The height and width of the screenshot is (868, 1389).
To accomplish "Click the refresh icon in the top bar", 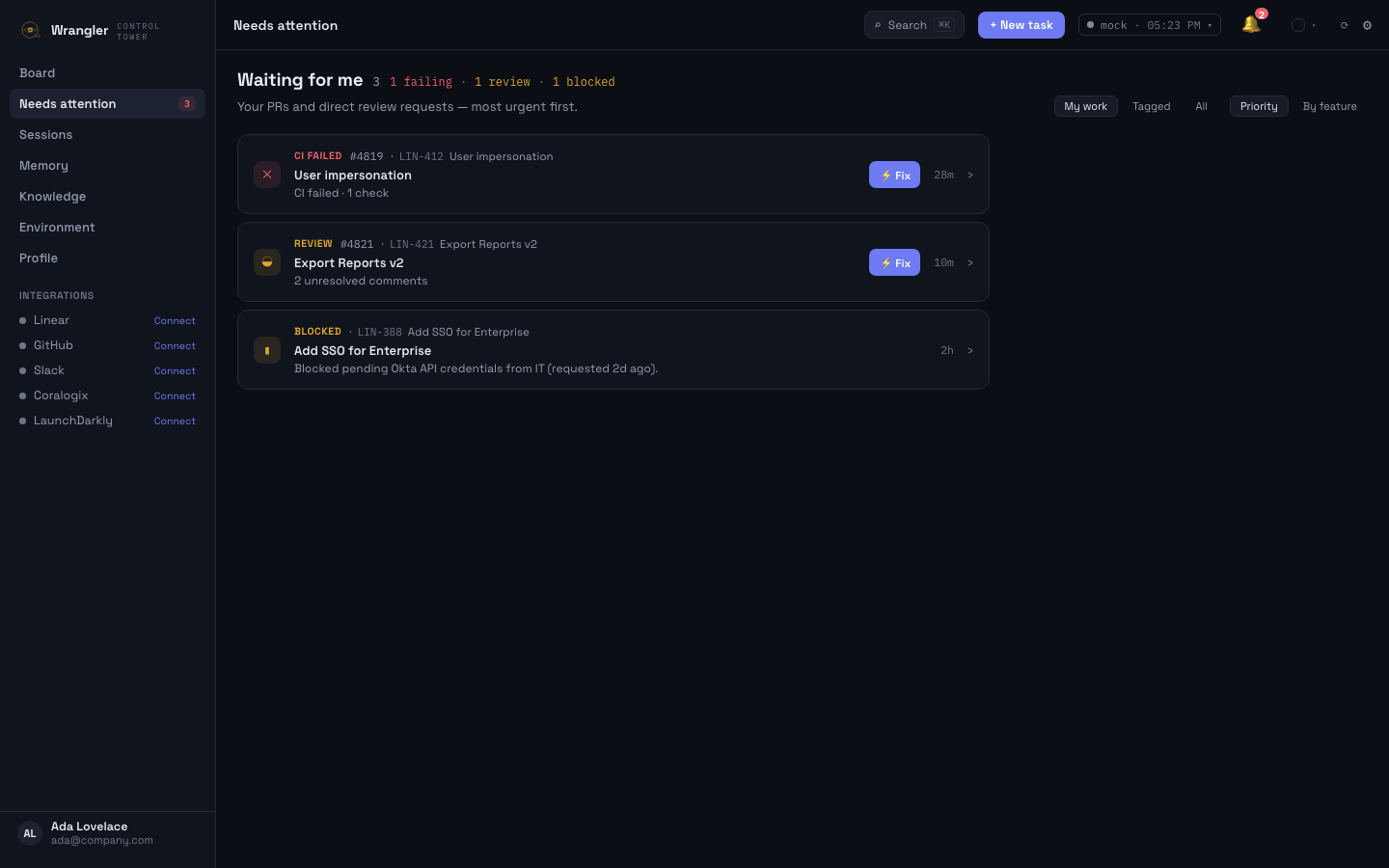I will [x=1344, y=25].
